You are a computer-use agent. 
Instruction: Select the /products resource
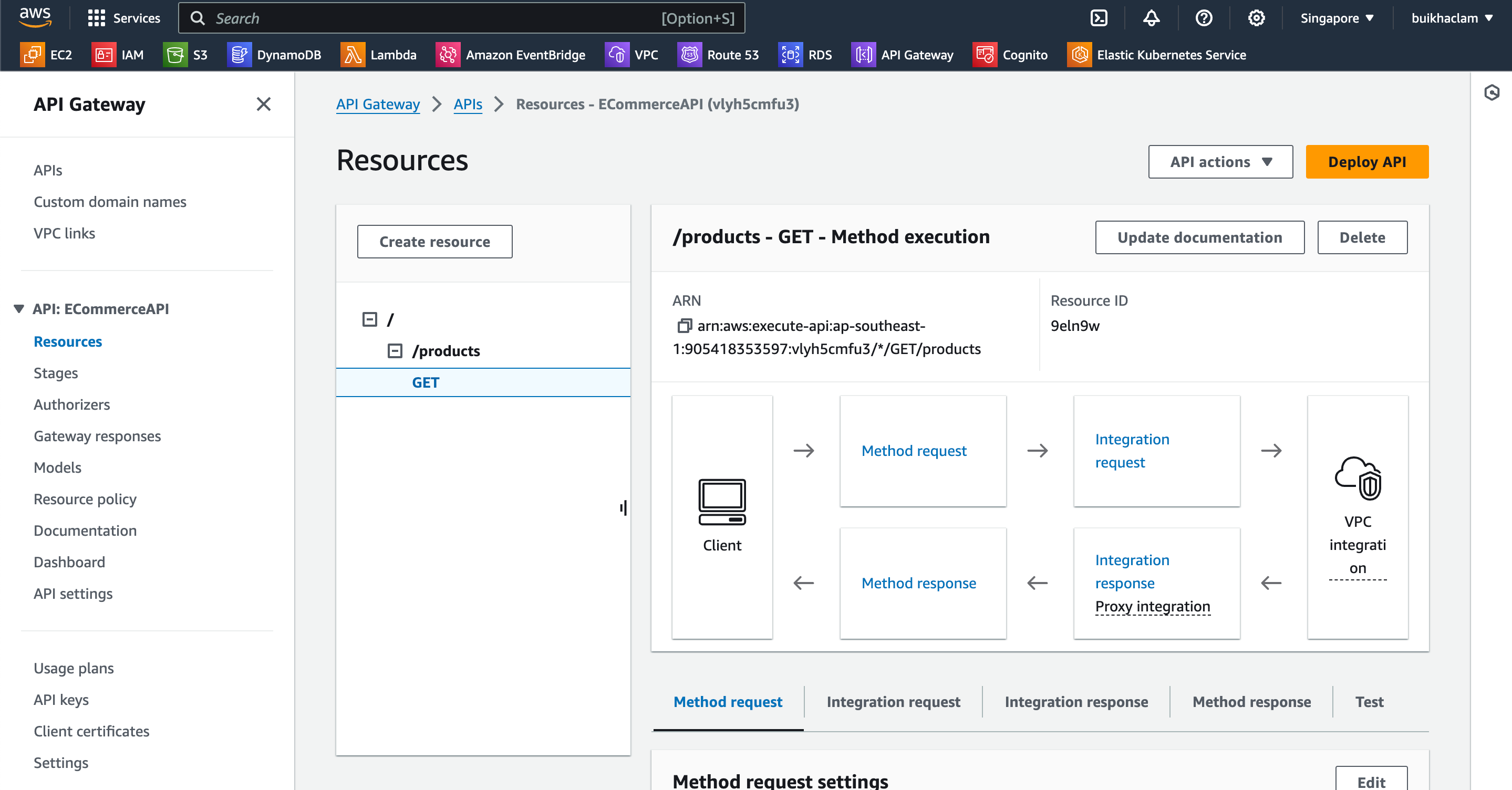446,351
